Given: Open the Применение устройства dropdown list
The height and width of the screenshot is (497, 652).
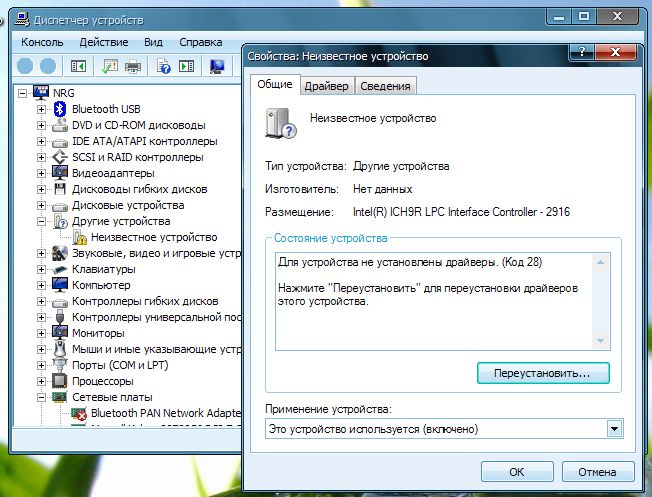Looking at the screenshot, I should pyautogui.click(x=614, y=429).
